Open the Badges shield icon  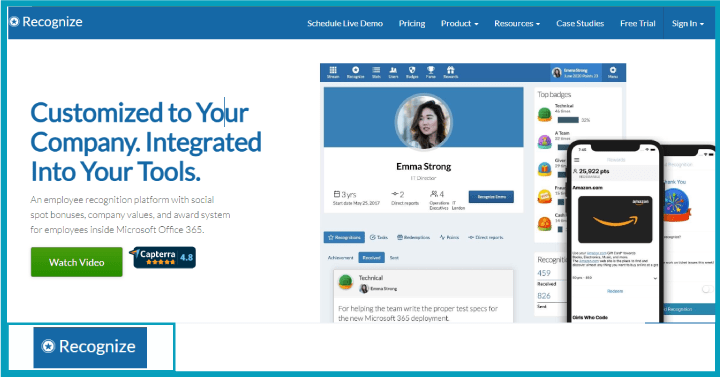coord(412,72)
